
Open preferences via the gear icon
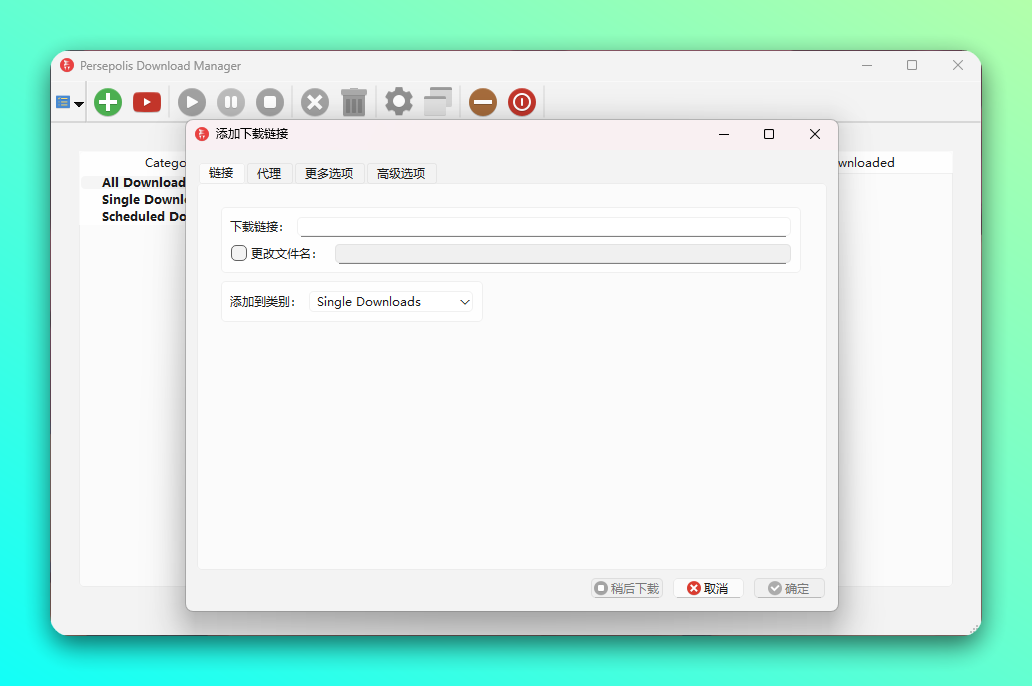coord(399,101)
